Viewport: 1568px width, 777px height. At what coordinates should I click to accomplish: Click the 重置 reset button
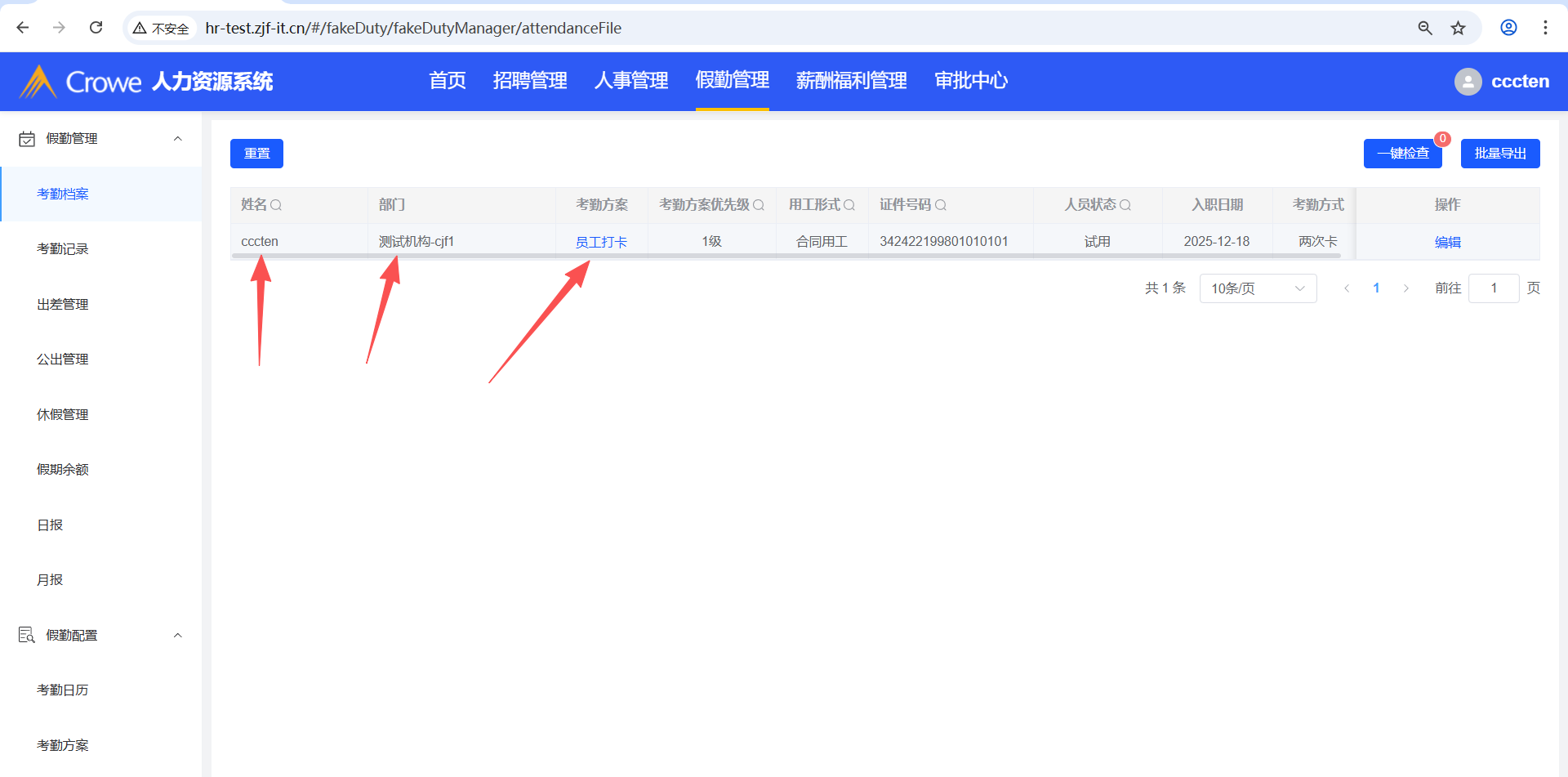click(x=256, y=154)
